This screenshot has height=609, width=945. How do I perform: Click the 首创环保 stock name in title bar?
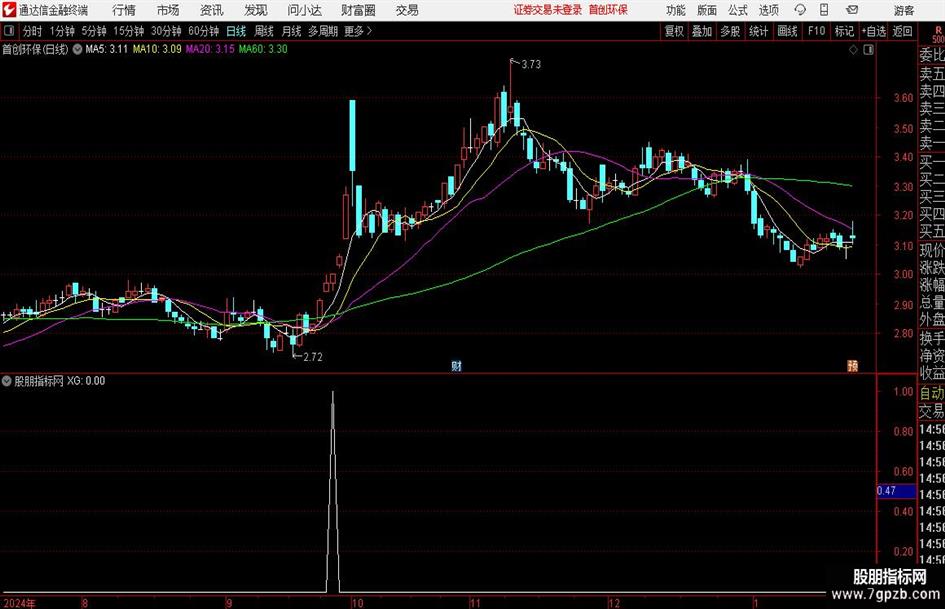coord(608,10)
